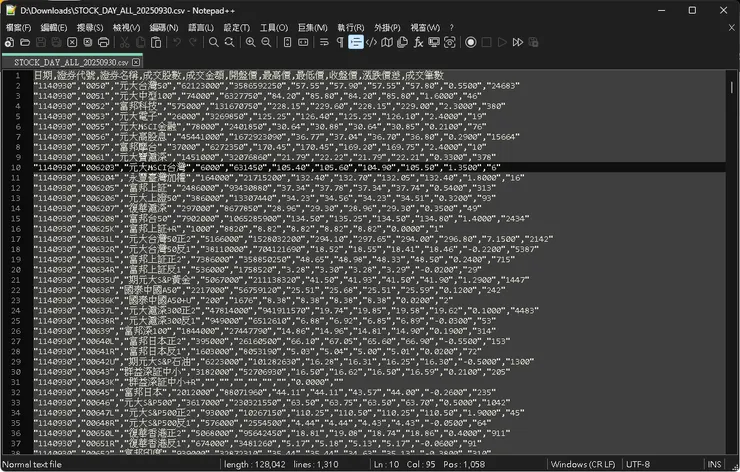This screenshot has height=472, width=740.
Task: Toggle the highlighted indent guide button
Action: (x=355, y=42)
